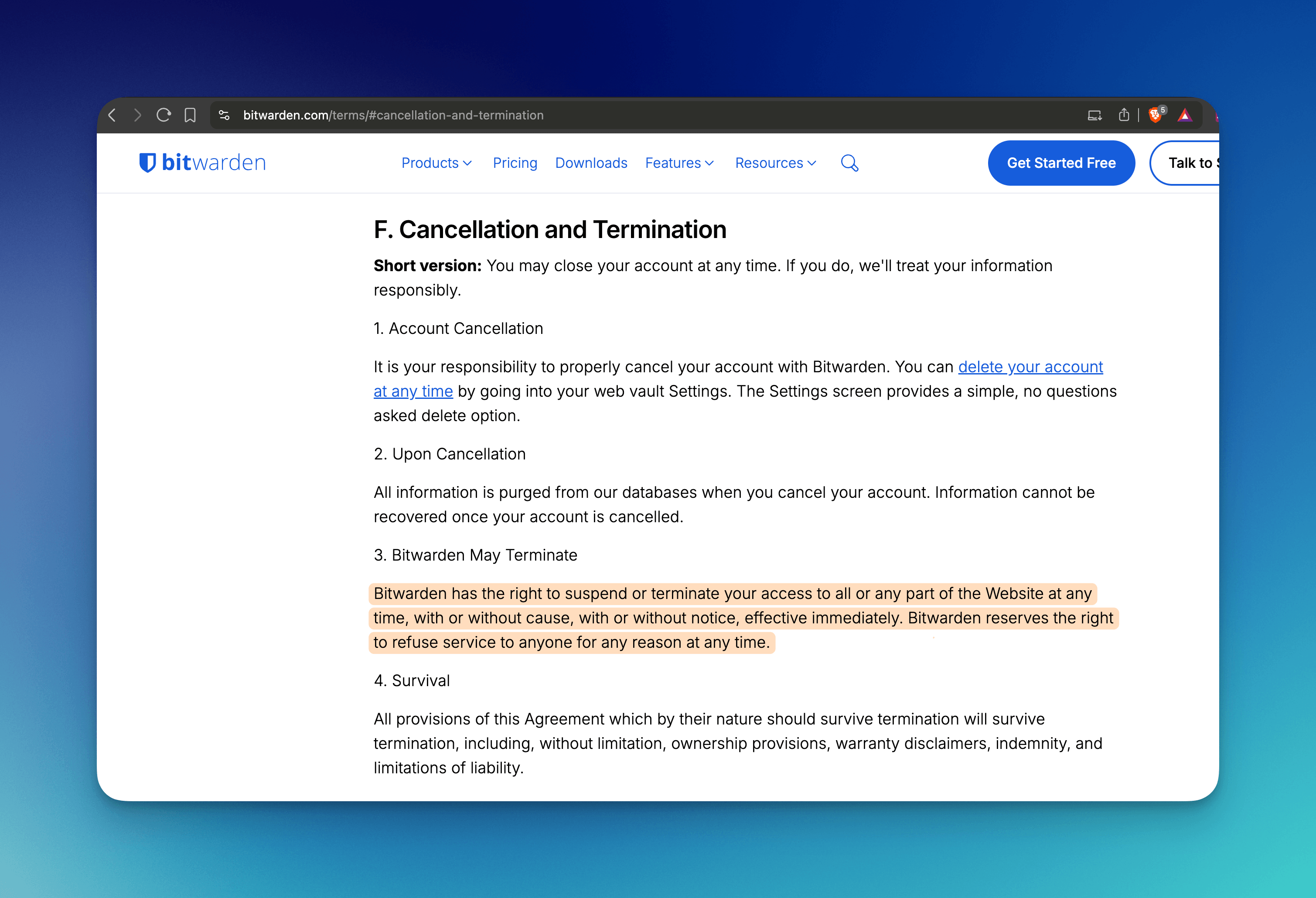Open Brave Rewards triangle icon
1316x898 pixels.
[1185, 116]
